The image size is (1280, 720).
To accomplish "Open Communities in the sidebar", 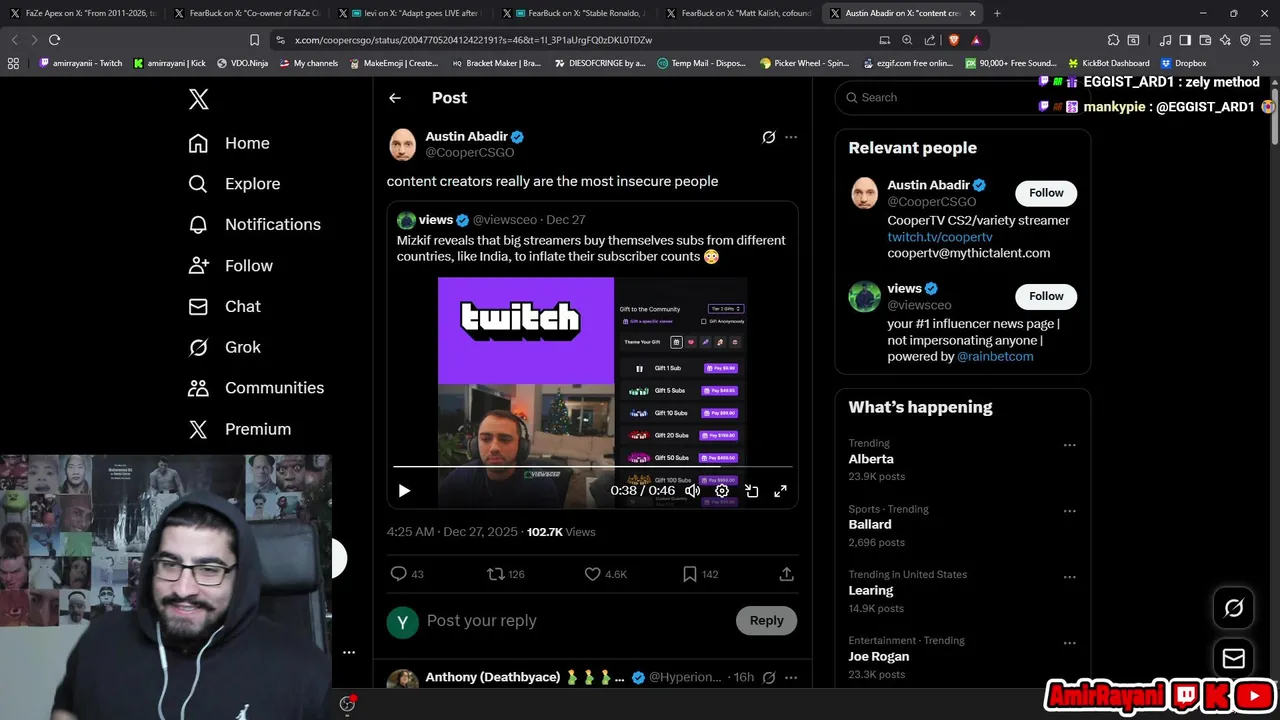I will click(x=256, y=388).
